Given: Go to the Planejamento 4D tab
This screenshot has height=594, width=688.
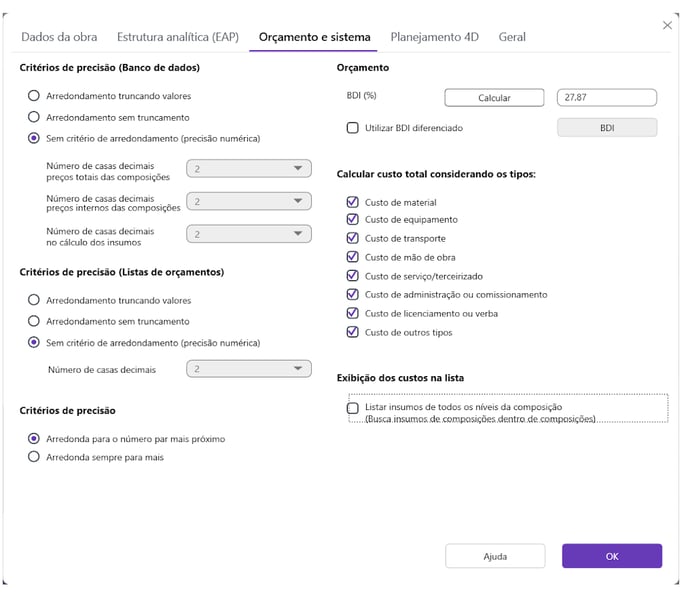Looking at the screenshot, I should click(434, 37).
